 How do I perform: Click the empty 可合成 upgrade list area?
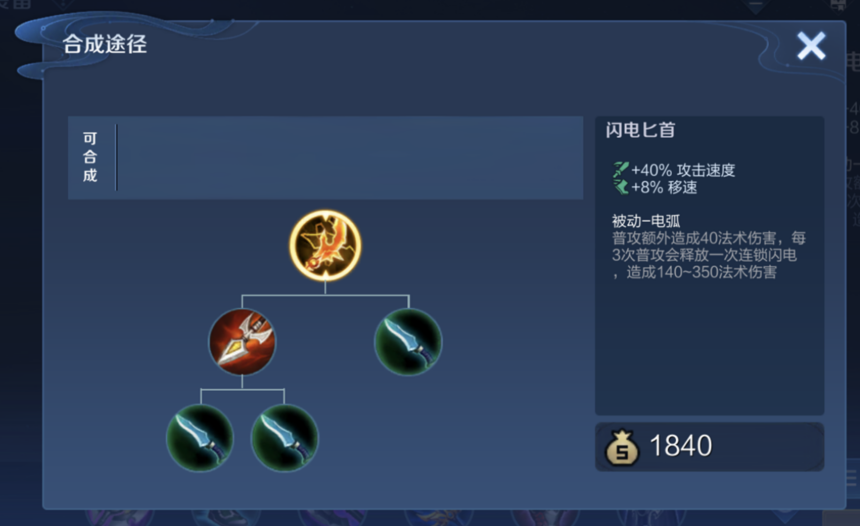[349, 157]
